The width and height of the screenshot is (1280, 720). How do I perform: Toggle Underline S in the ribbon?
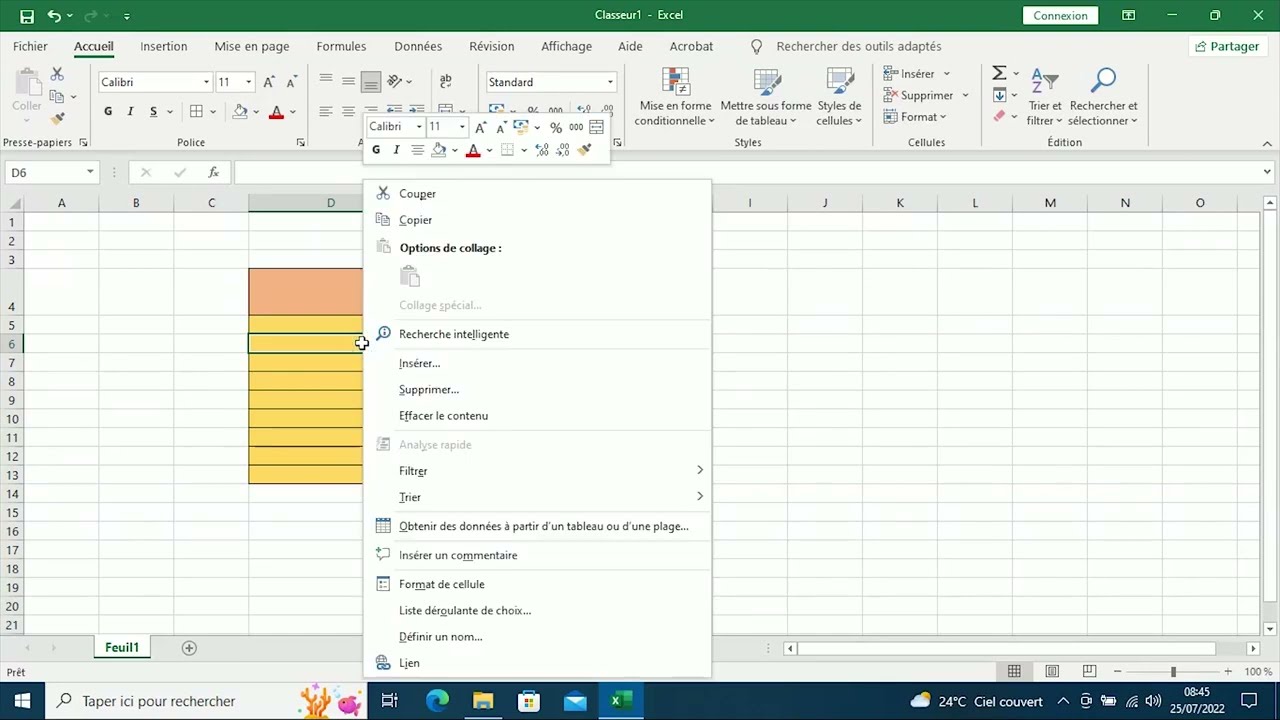pos(153,111)
